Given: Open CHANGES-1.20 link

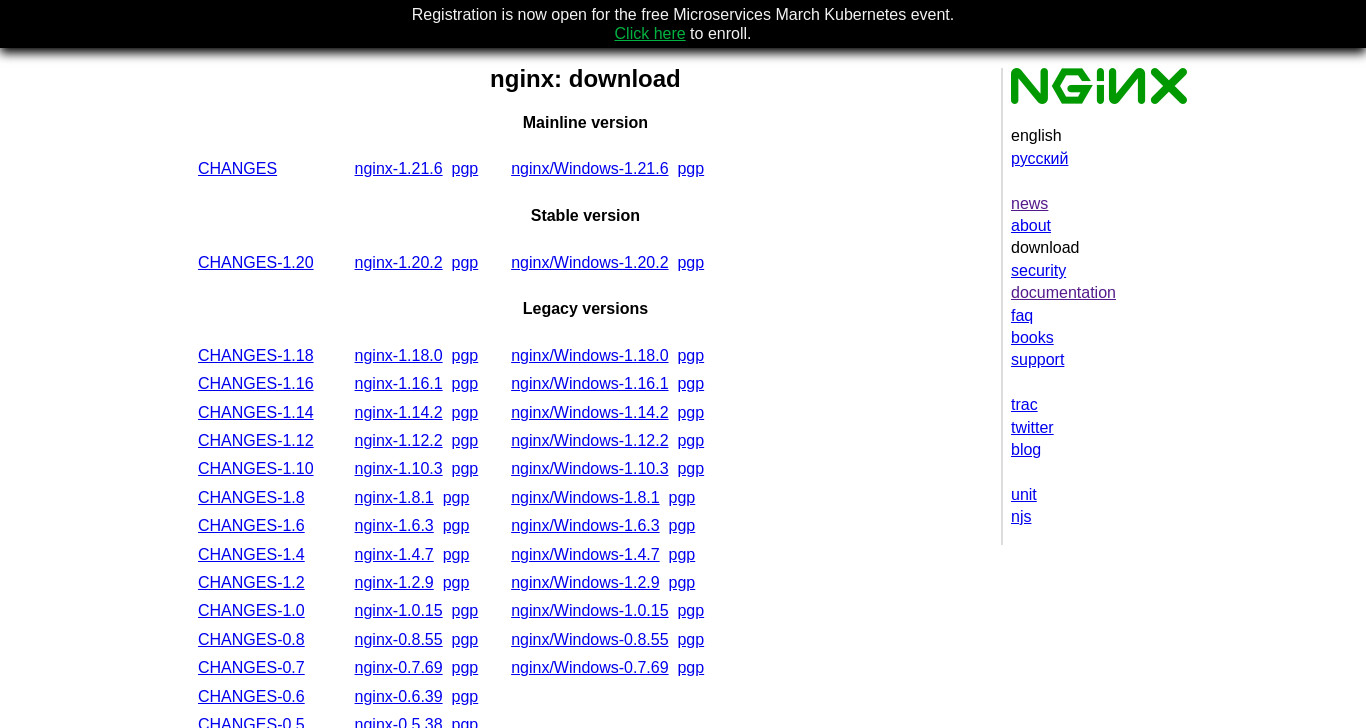Looking at the screenshot, I should click(256, 263).
